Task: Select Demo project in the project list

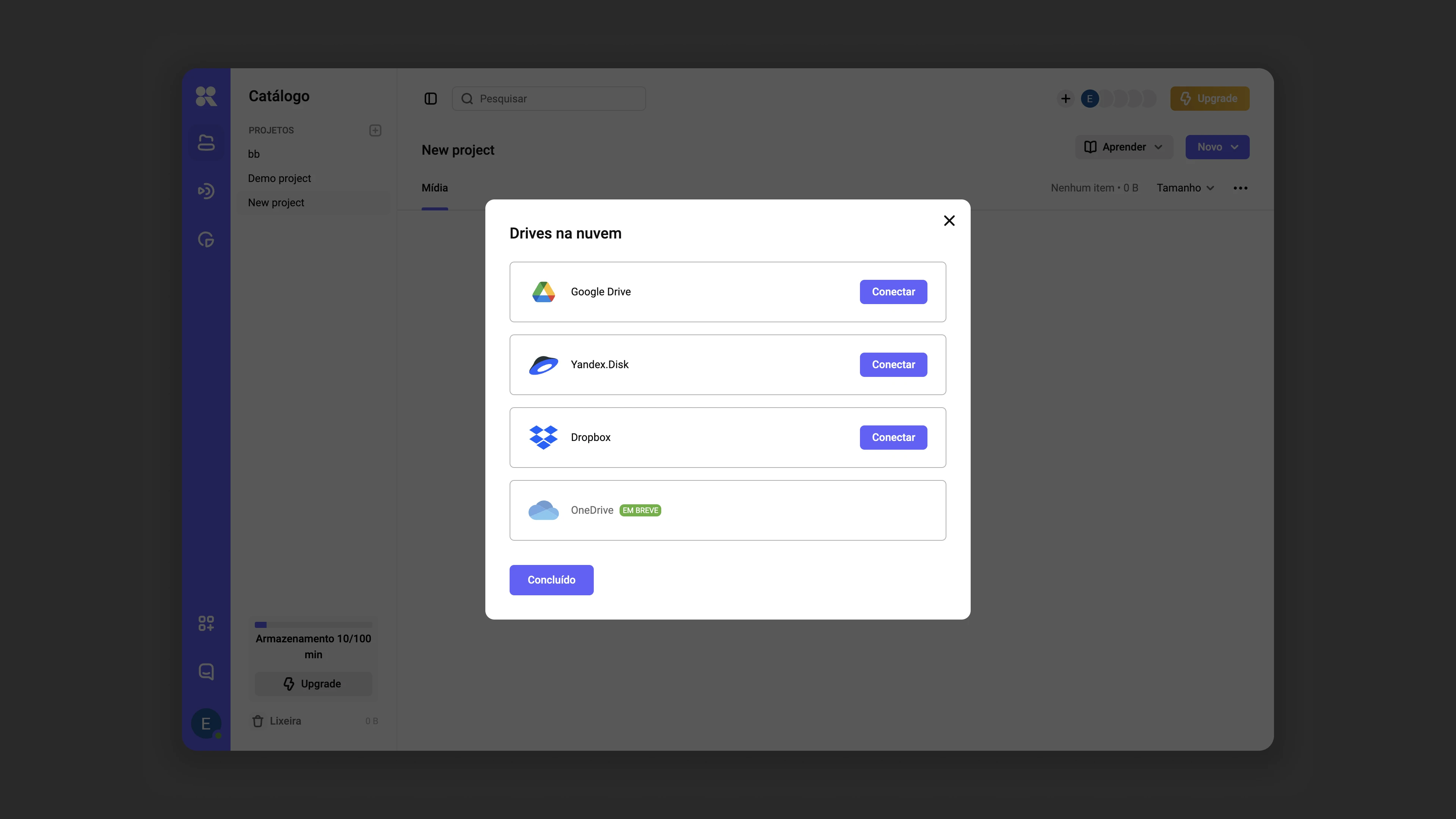Action: pyautogui.click(x=279, y=179)
